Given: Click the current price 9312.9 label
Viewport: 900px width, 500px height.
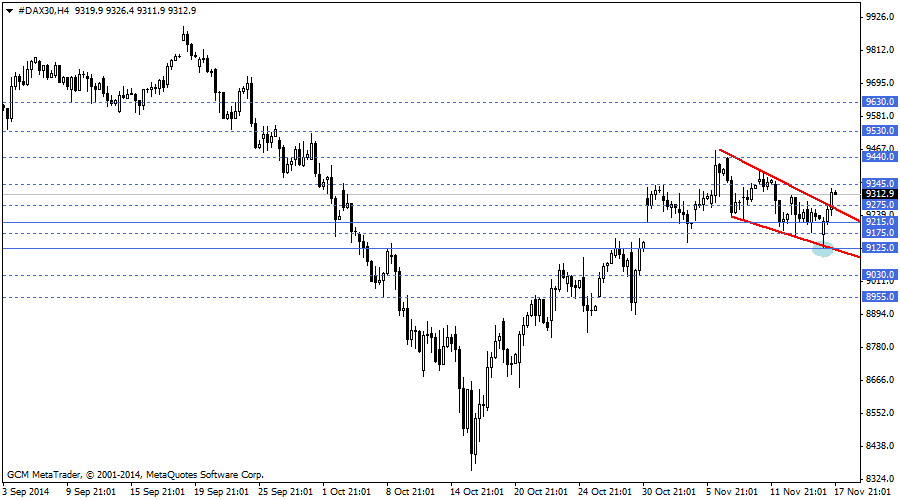Looking at the screenshot, I should [880, 194].
